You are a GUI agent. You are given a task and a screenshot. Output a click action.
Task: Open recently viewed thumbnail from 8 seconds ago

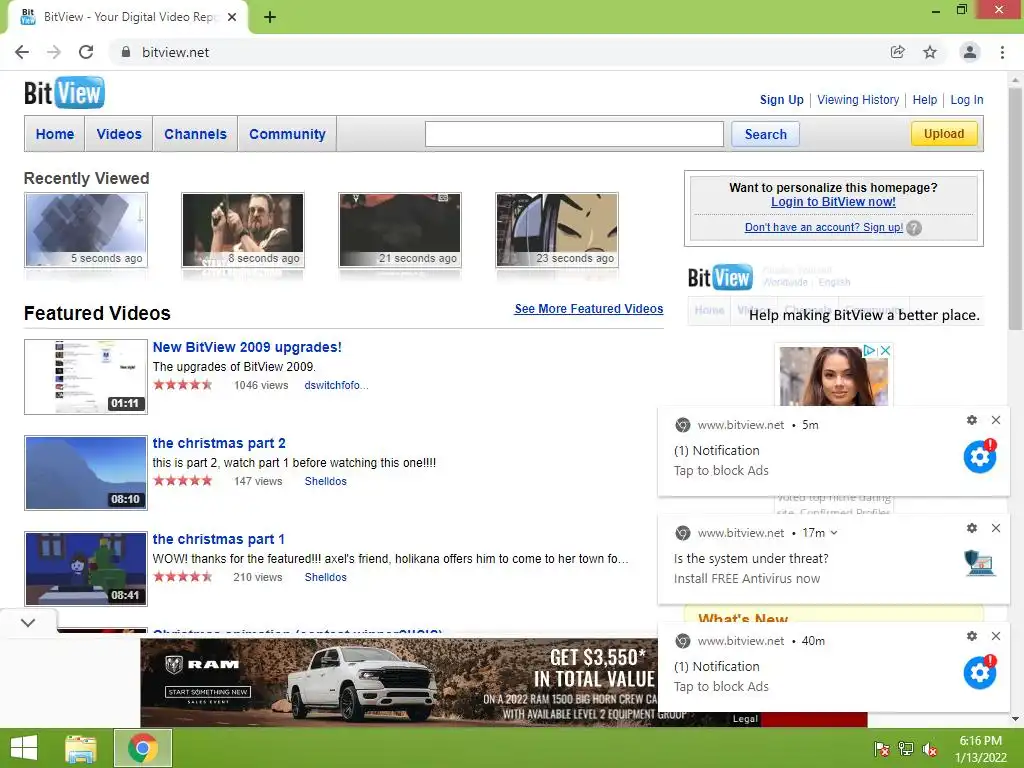(243, 230)
